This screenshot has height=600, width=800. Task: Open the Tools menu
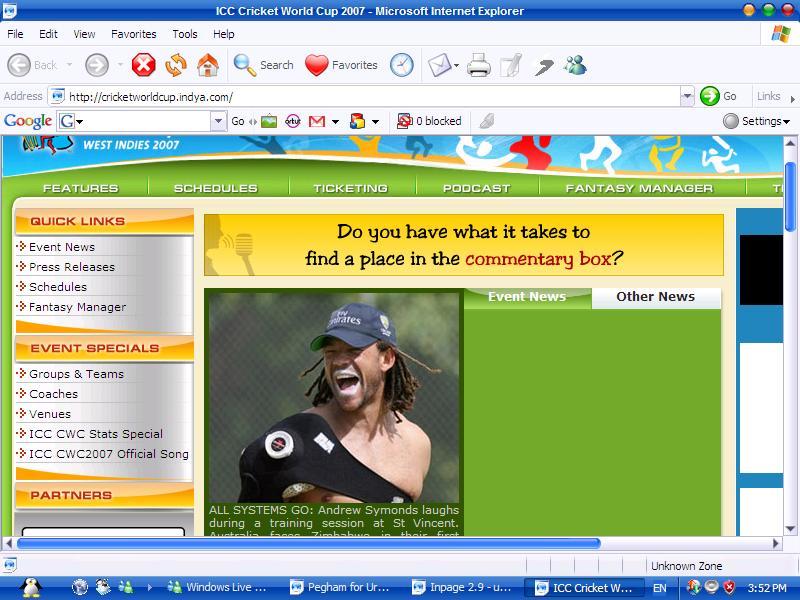[185, 34]
